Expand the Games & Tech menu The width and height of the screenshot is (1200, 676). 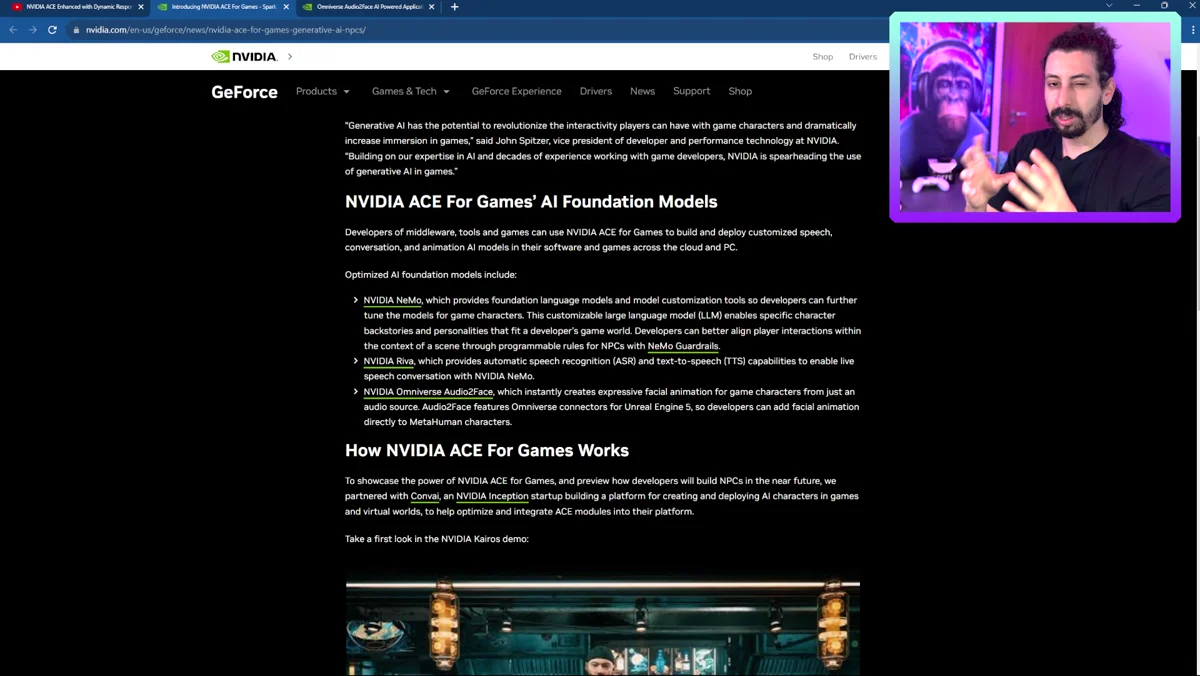pyautogui.click(x=411, y=91)
